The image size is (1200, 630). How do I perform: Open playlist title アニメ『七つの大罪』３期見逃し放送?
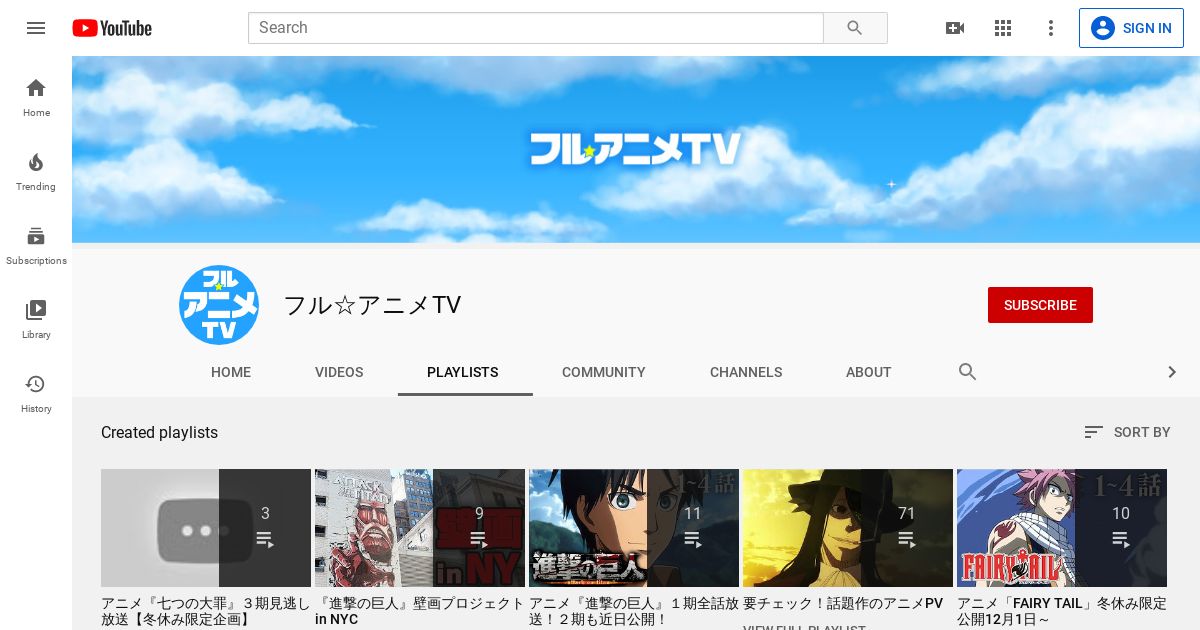click(x=205, y=611)
